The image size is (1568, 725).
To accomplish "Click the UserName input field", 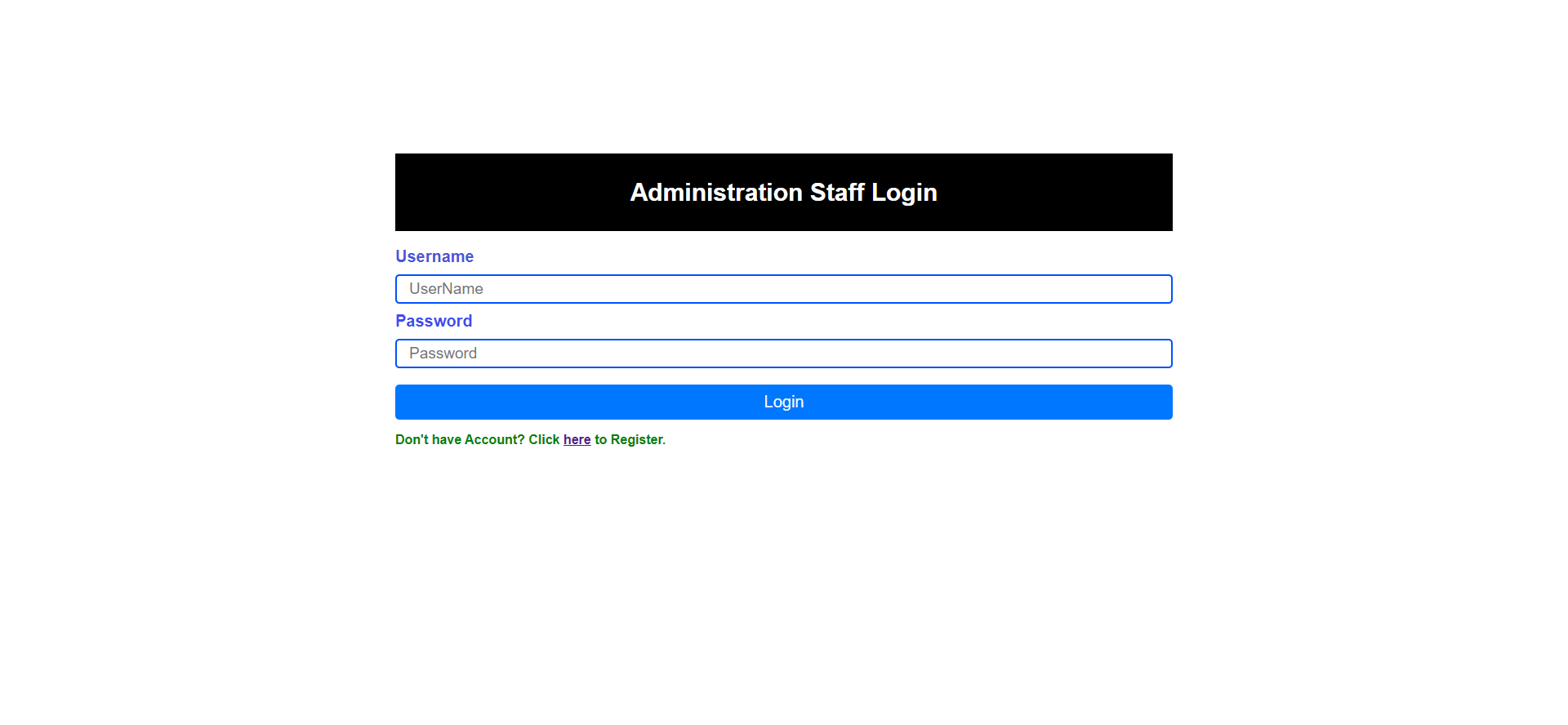I will pos(784,289).
